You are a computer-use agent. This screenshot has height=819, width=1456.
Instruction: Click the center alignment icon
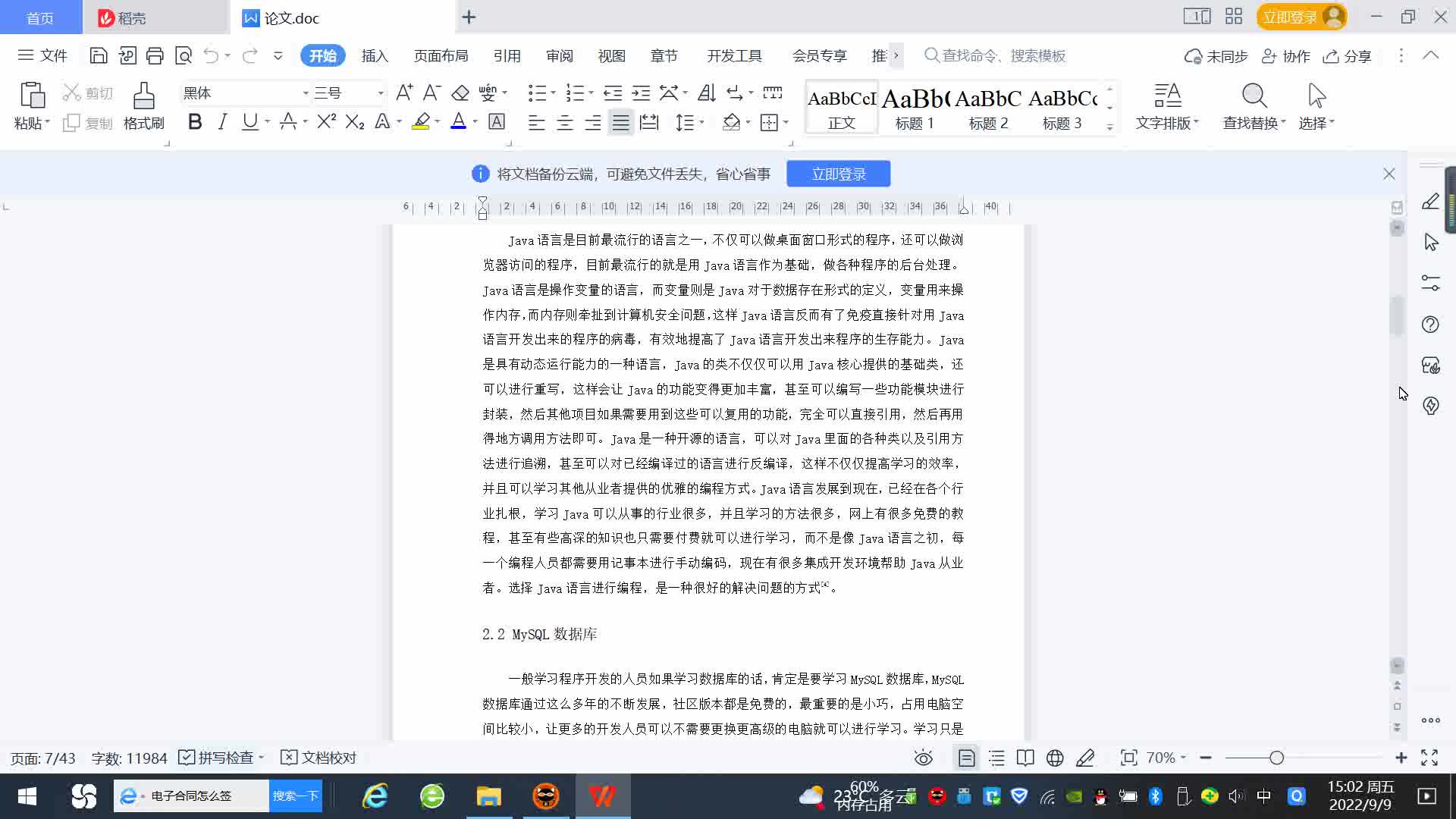click(x=565, y=122)
